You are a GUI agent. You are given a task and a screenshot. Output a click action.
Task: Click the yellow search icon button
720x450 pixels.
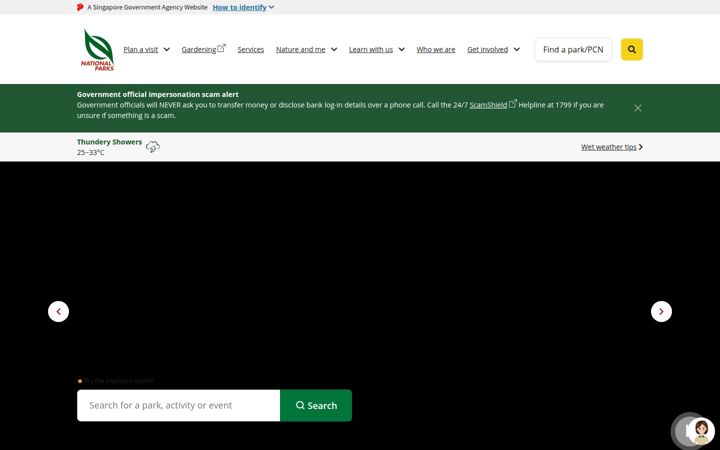pos(632,50)
